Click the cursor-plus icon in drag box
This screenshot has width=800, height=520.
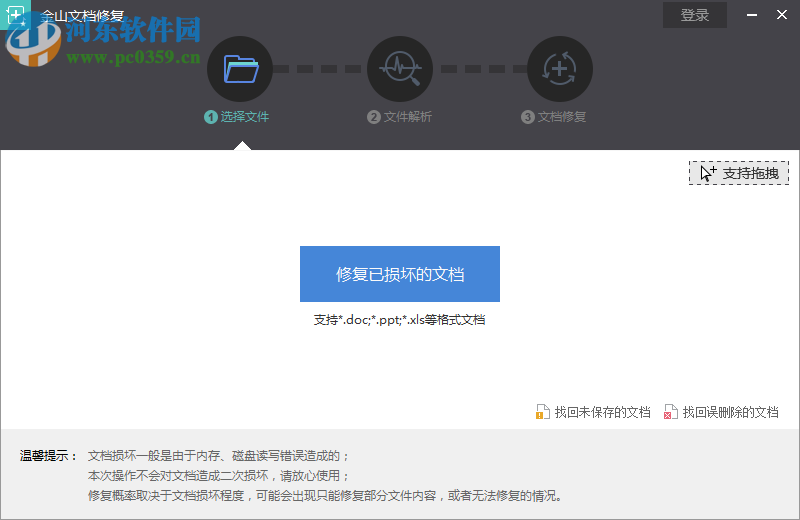point(708,173)
